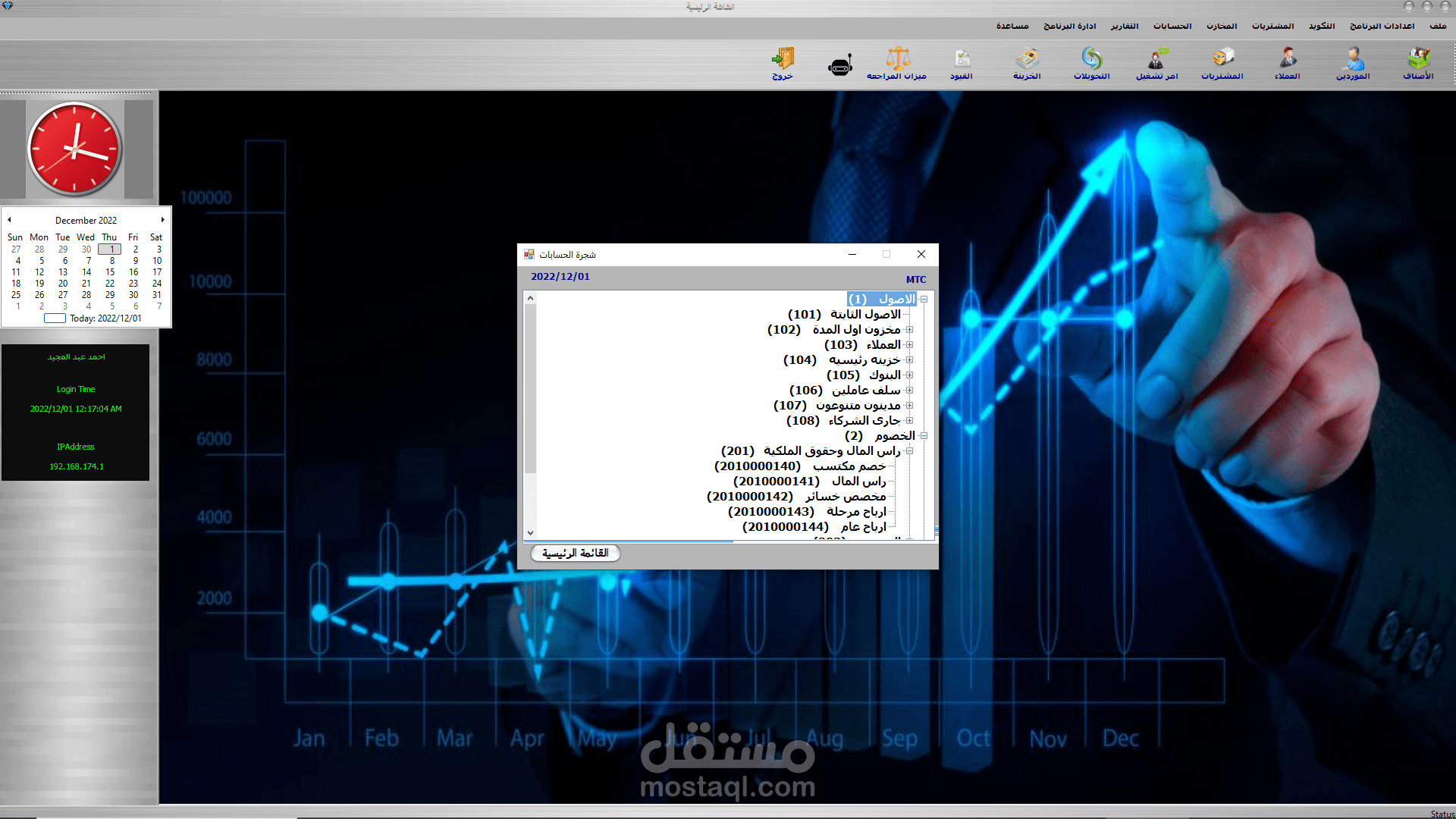Viewport: 1456px width, 819px height.
Task: Open the التحويلات (transfers) toolbar icon
Action: pos(1092,63)
